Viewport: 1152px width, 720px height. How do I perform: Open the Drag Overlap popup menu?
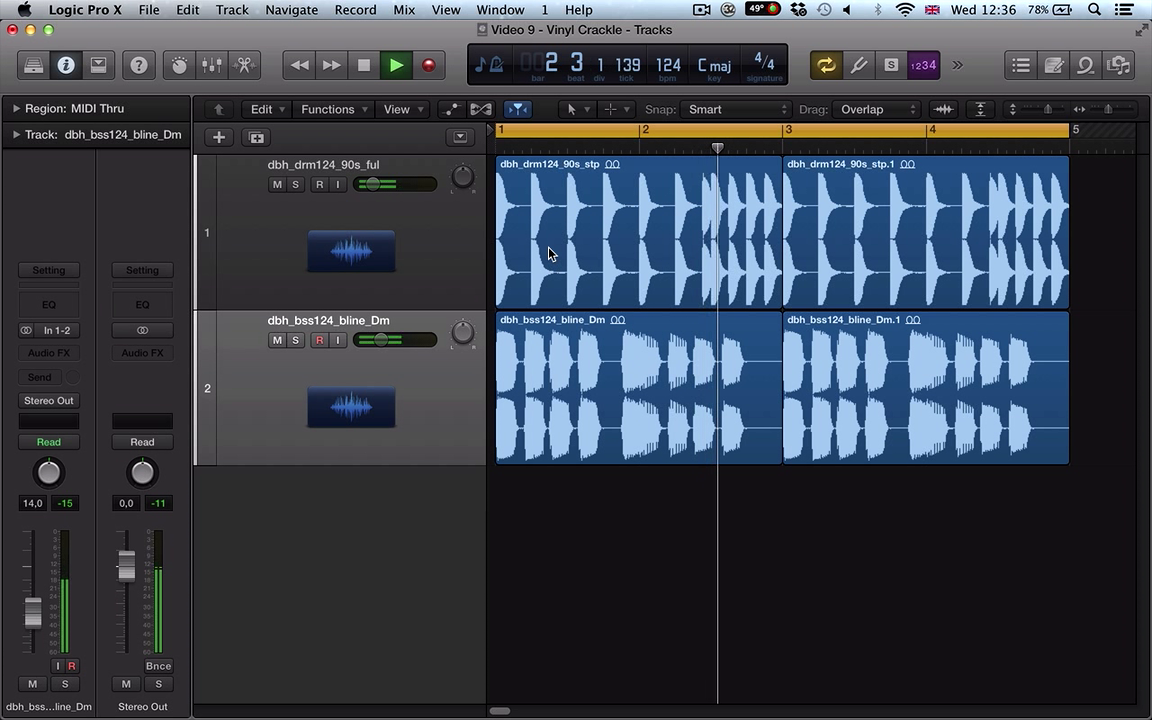pyautogui.click(x=876, y=109)
